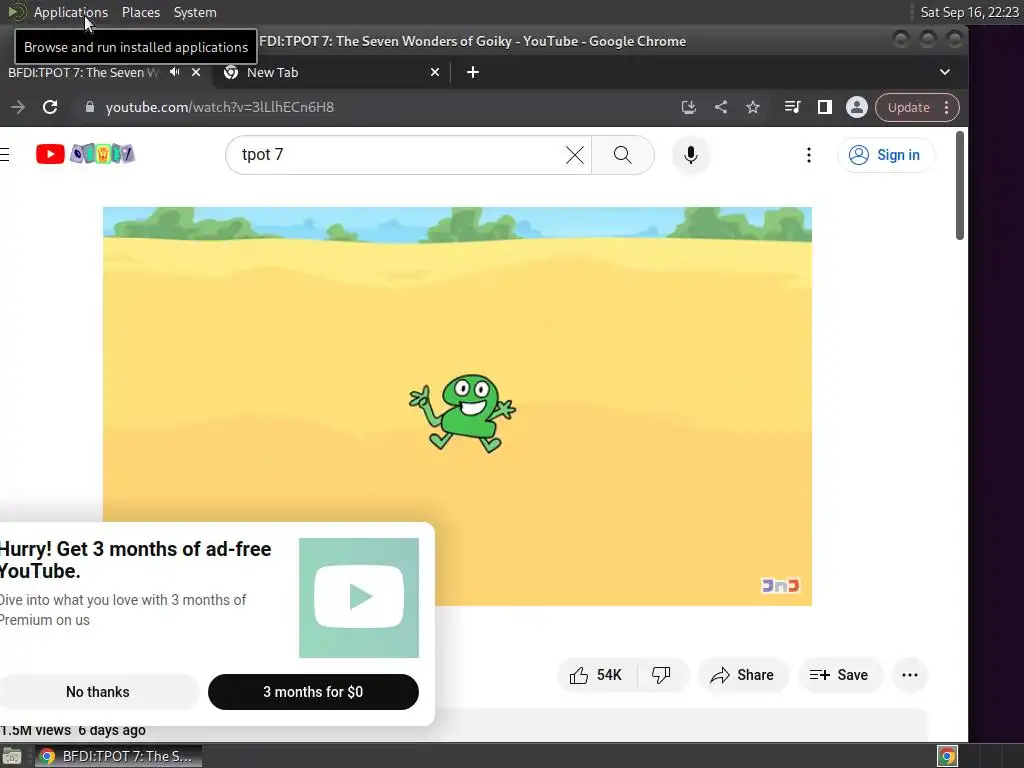The image size is (1024, 768).
Task: Open the System menu
Action: click(195, 12)
